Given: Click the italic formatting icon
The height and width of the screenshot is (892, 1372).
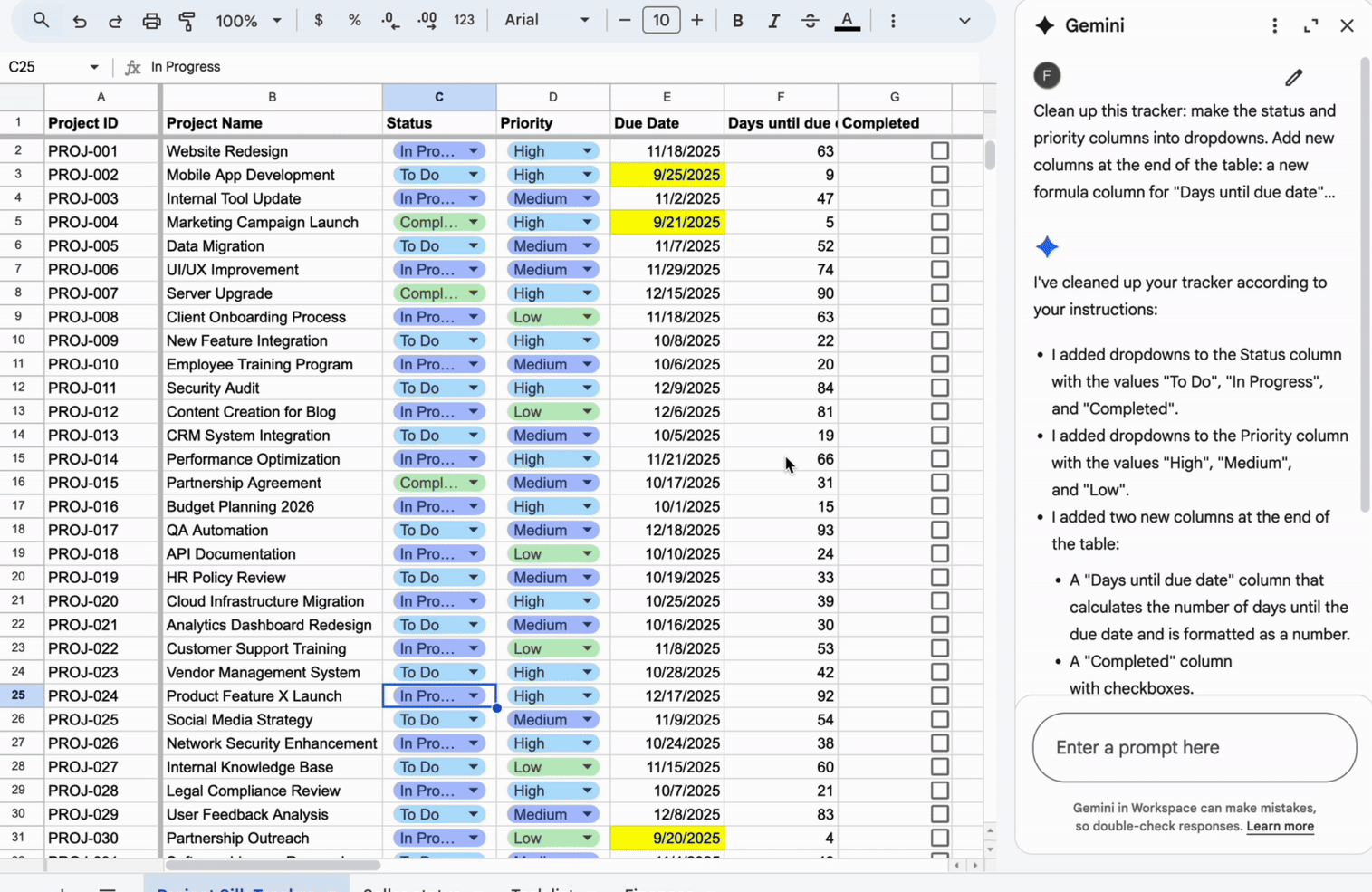Looking at the screenshot, I should (773, 21).
